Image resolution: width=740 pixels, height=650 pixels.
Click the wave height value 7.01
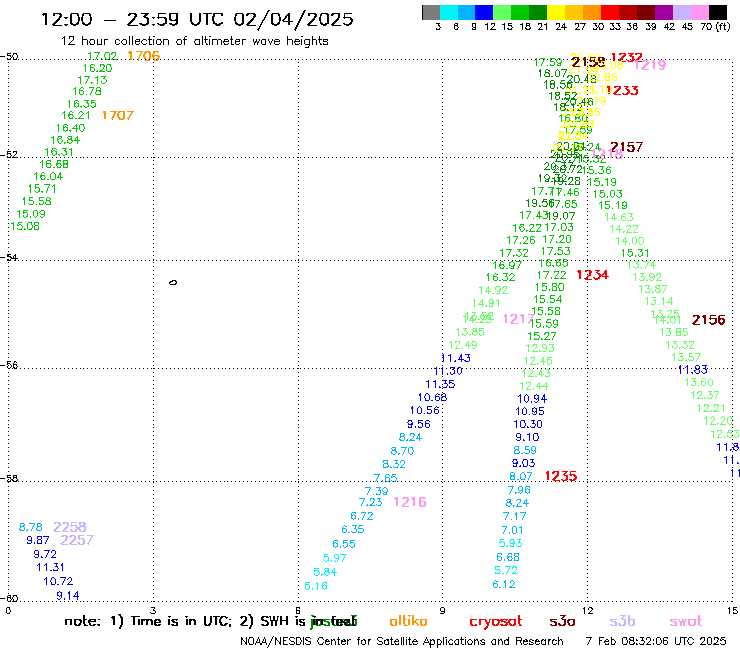[x=513, y=530]
